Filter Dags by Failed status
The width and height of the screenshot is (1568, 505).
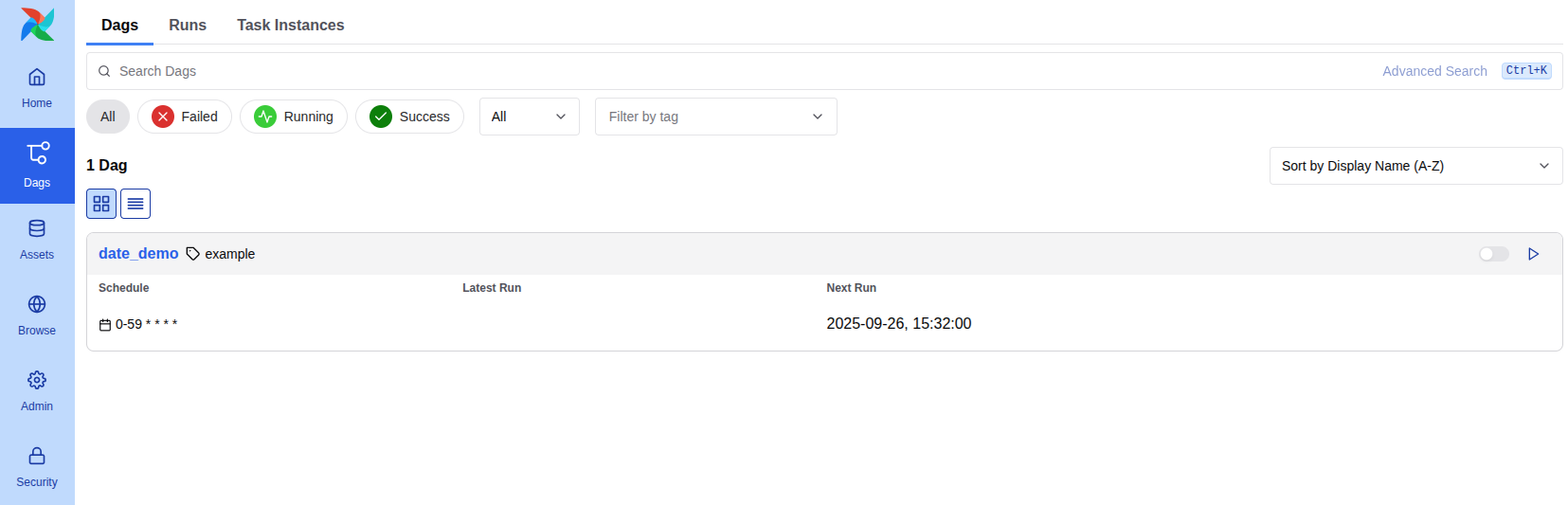(185, 117)
